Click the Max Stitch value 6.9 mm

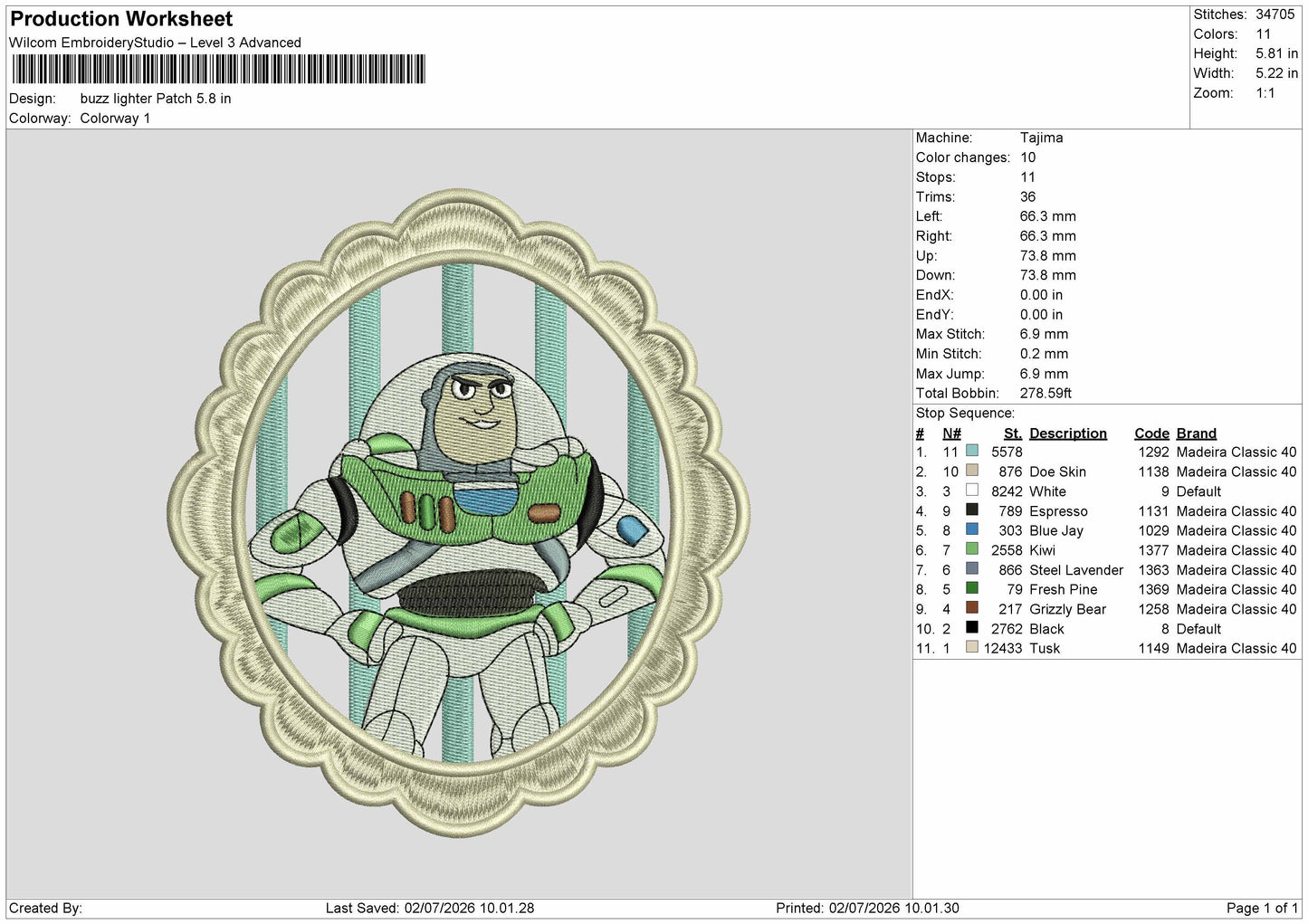coord(1045,334)
